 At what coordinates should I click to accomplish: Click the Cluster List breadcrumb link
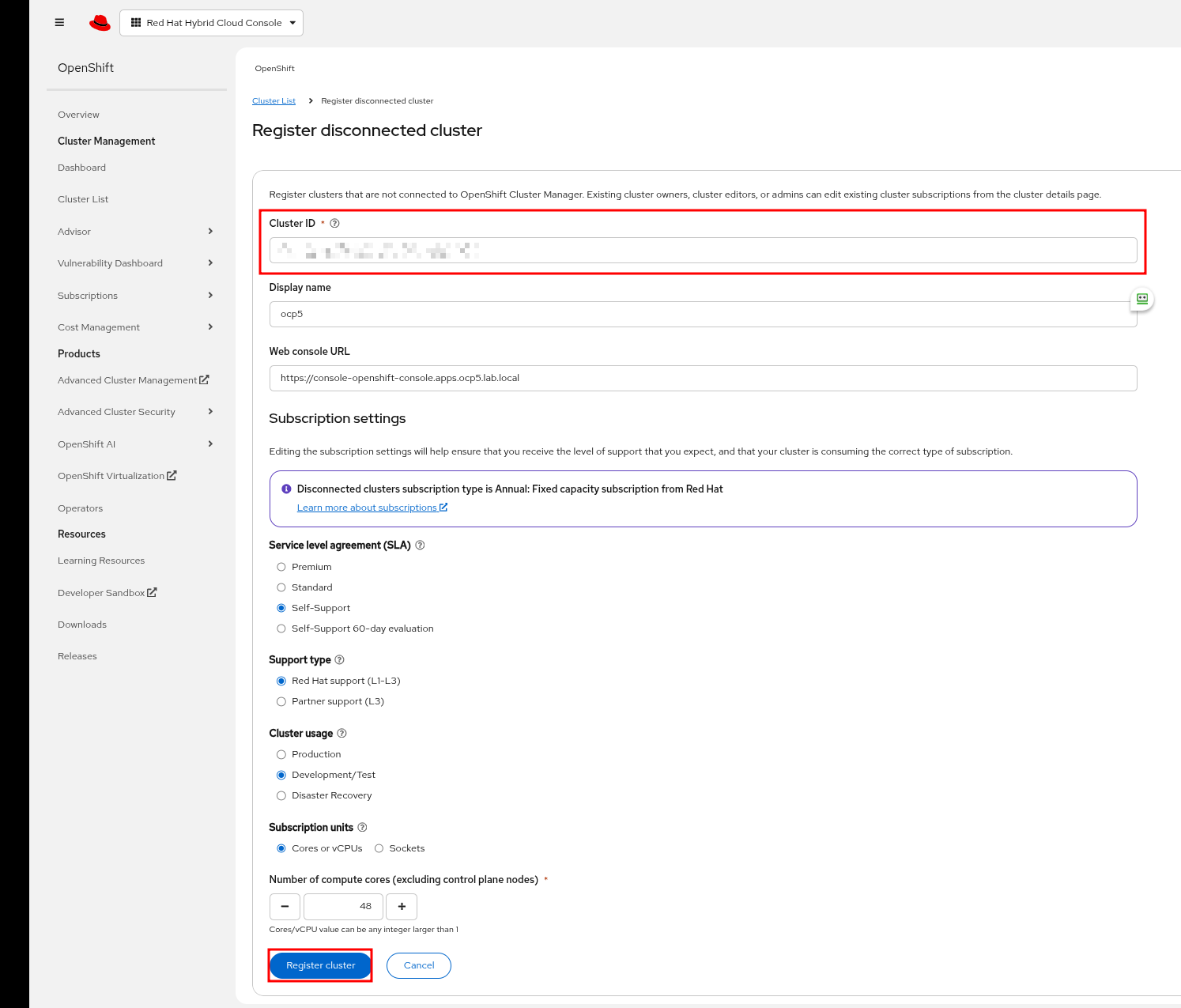pos(274,101)
